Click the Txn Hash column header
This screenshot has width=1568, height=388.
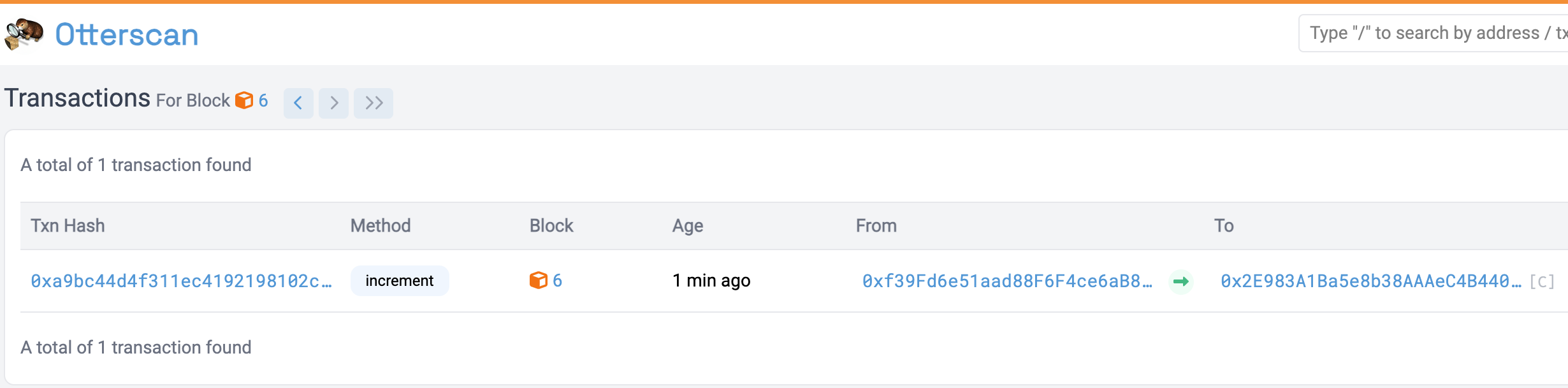(68, 226)
